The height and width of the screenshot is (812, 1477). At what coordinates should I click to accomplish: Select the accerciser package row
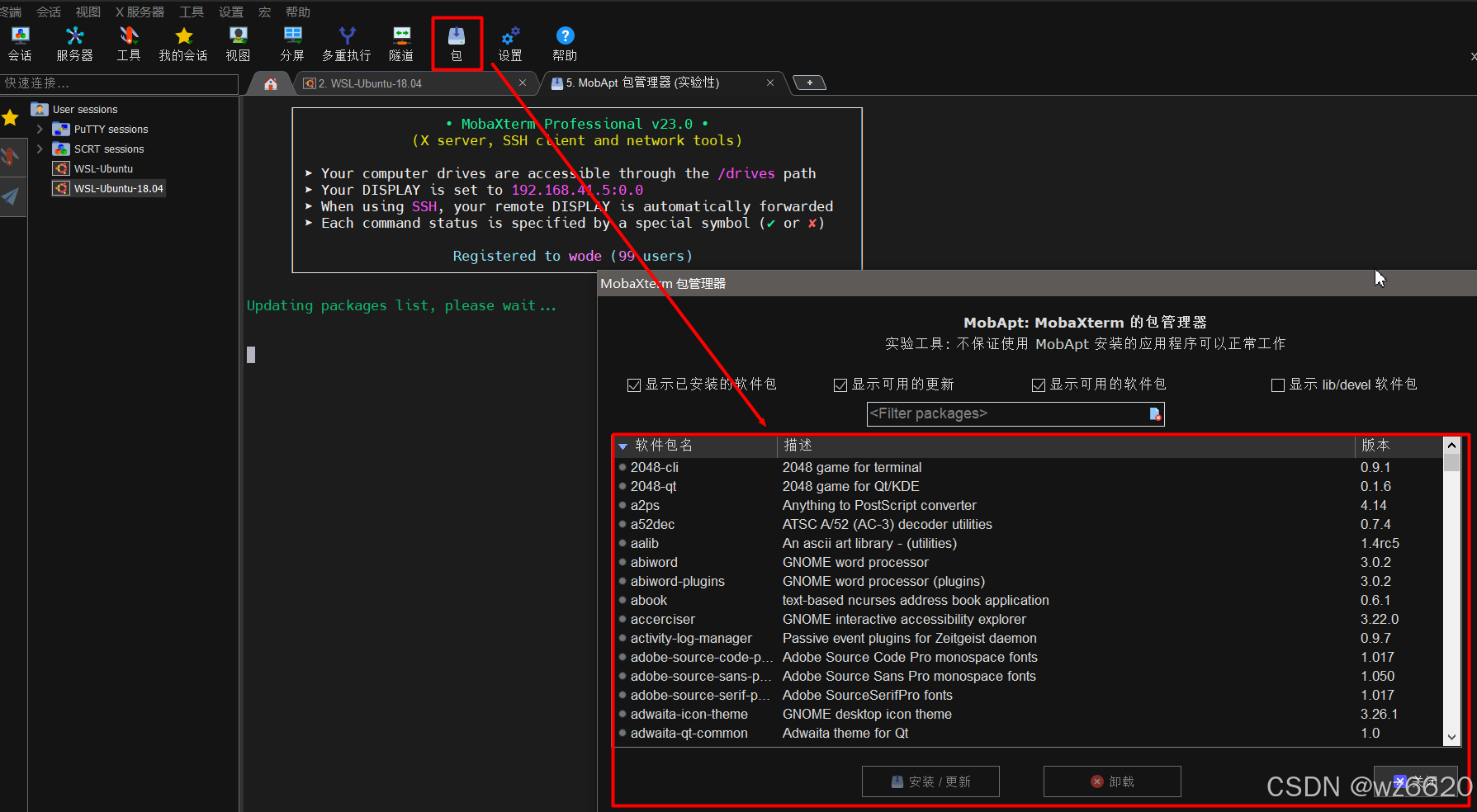1028,619
